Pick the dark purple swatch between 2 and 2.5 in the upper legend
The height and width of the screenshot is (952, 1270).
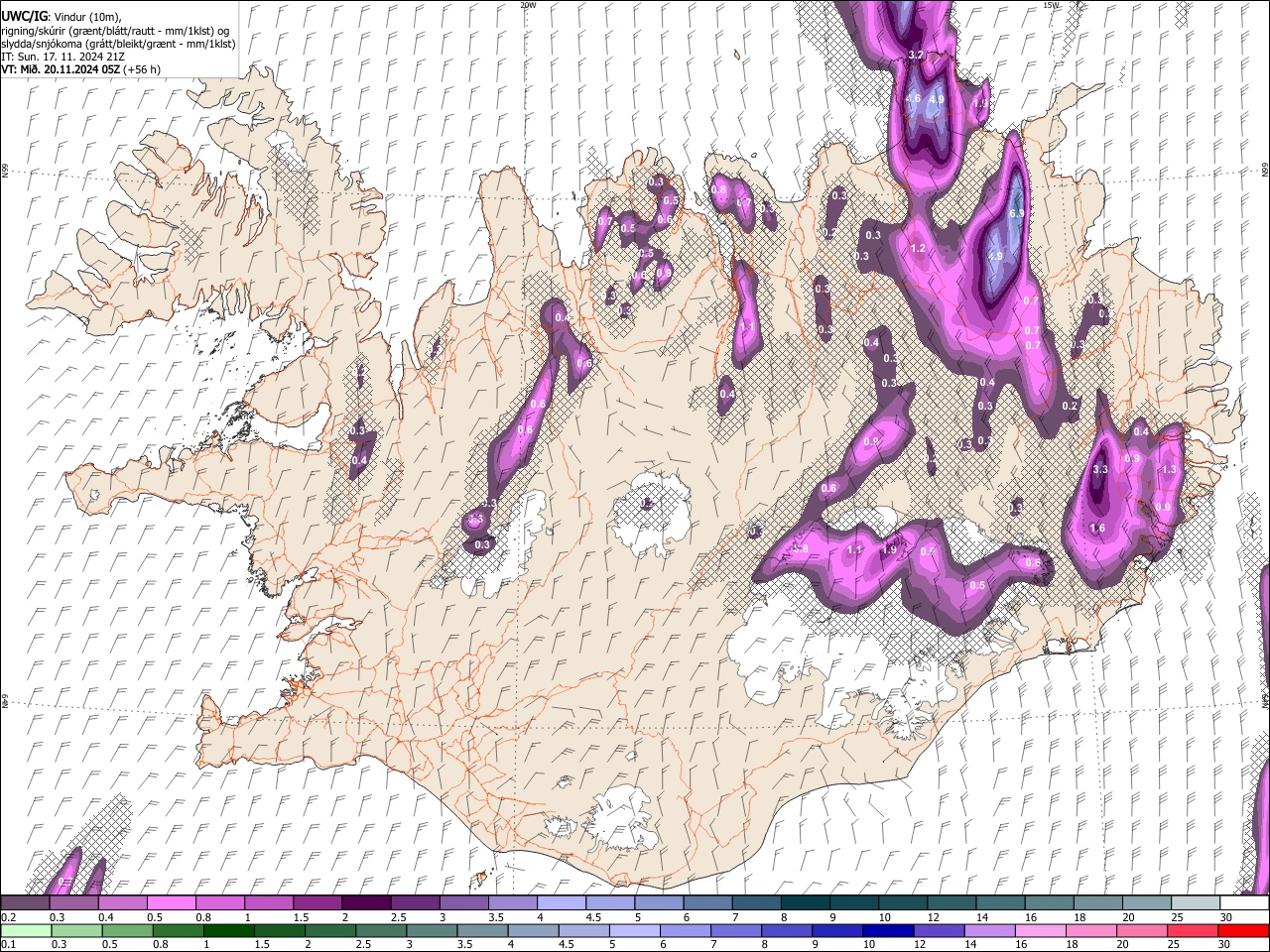tap(366, 903)
